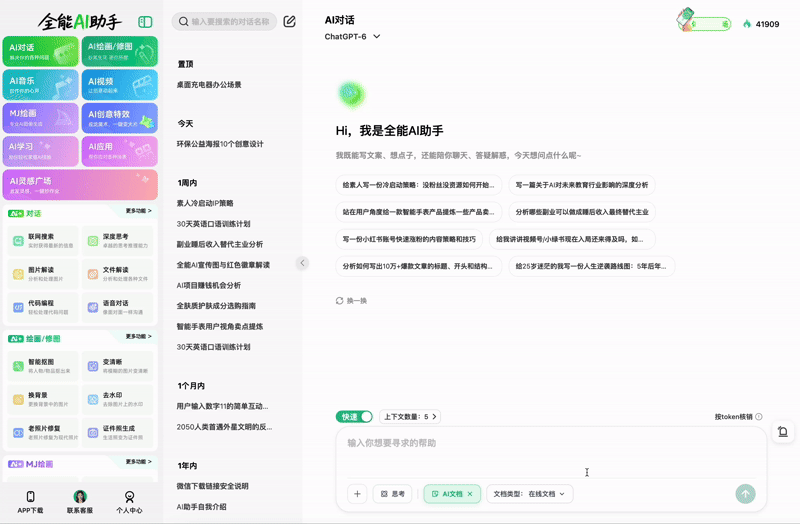Open the 联网搜索 tool
The image size is (800, 524).
point(43,241)
